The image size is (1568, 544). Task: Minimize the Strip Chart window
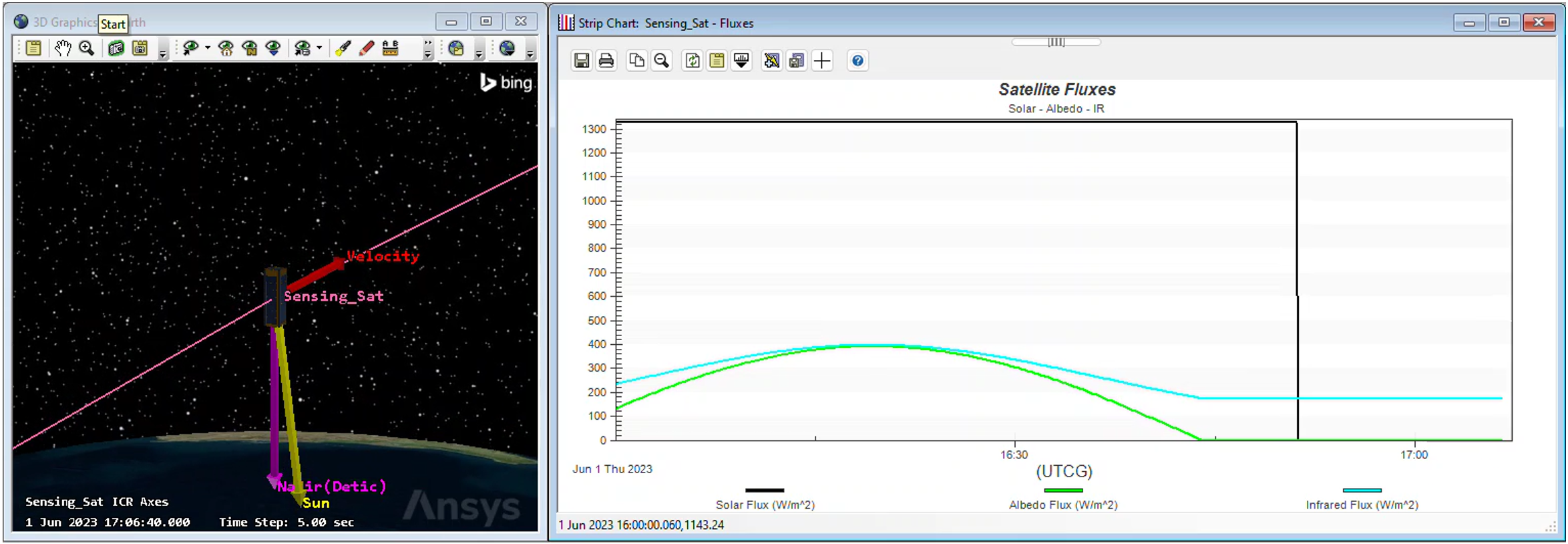pos(1469,22)
